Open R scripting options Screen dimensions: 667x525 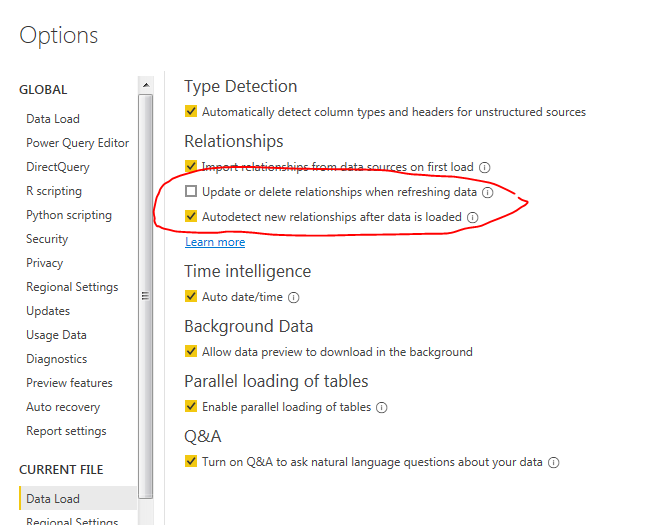[54, 191]
